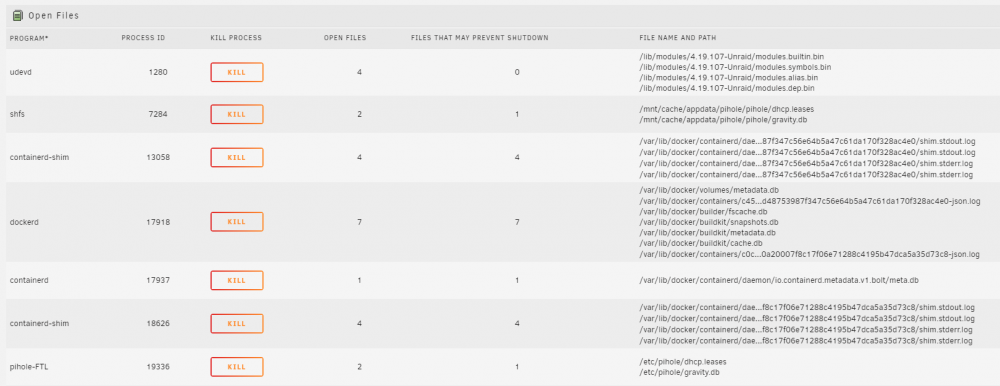Click Files That May Prevent Shutdown header
This screenshot has height=386, width=1000.
(x=480, y=38)
